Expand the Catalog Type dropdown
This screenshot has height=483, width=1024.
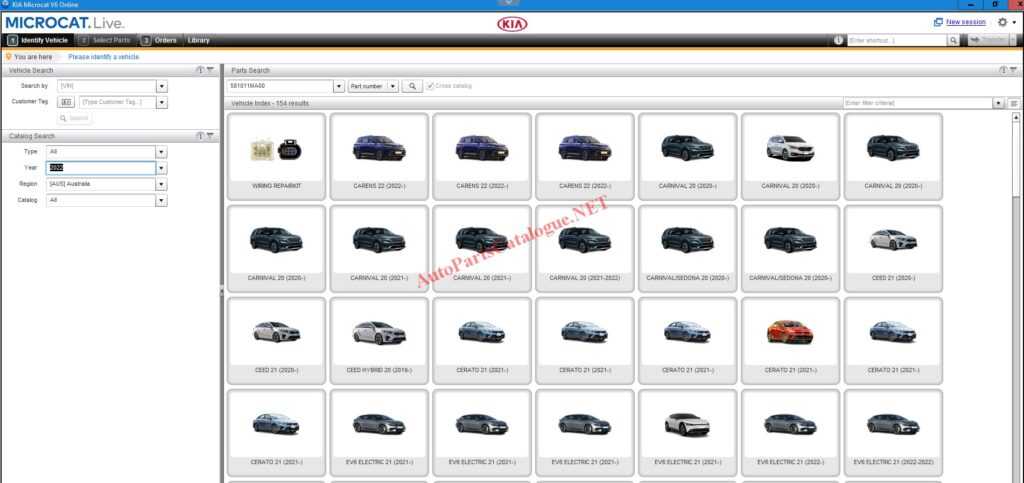[x=161, y=152]
